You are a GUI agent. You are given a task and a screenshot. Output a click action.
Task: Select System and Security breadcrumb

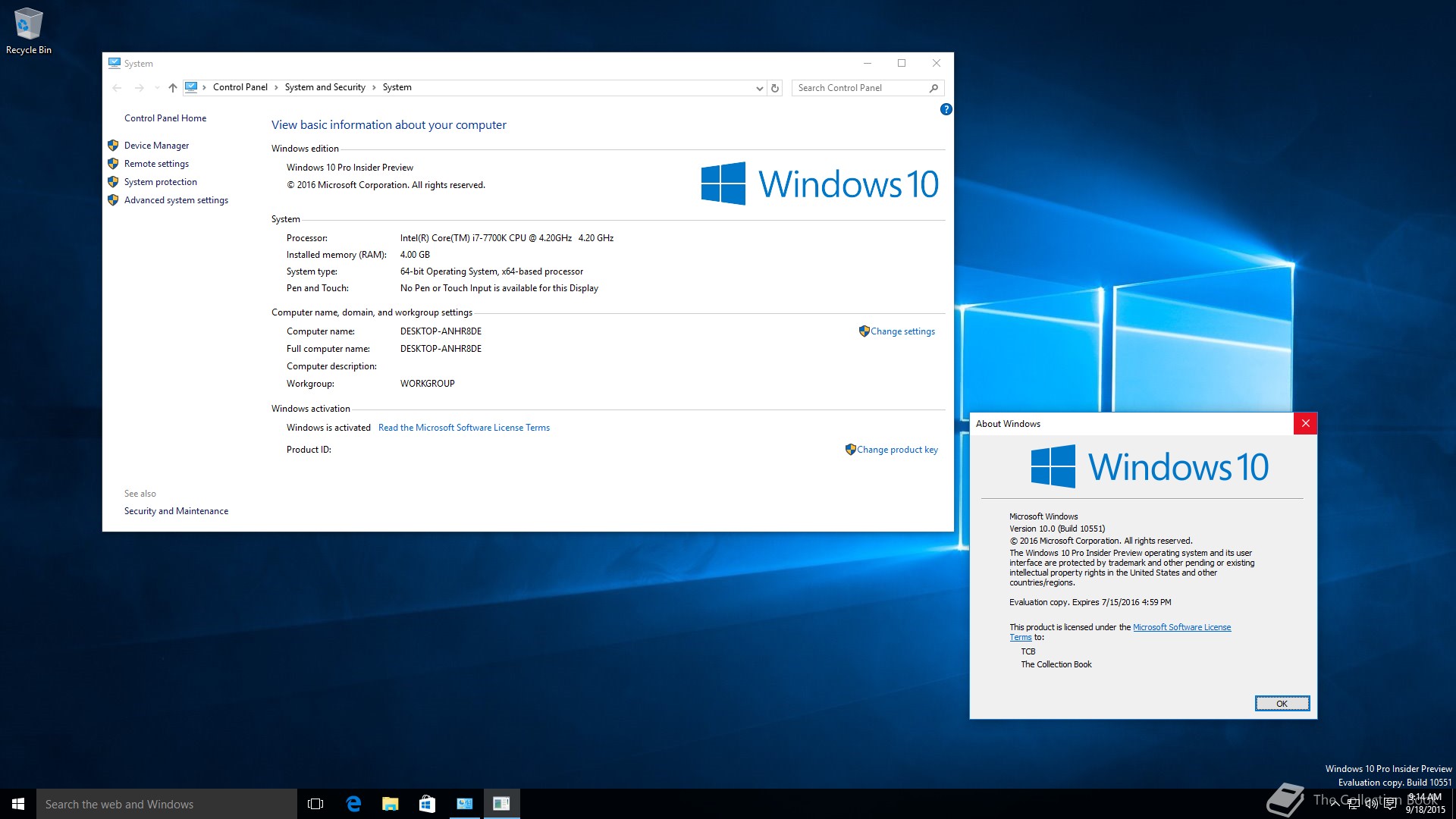[325, 87]
